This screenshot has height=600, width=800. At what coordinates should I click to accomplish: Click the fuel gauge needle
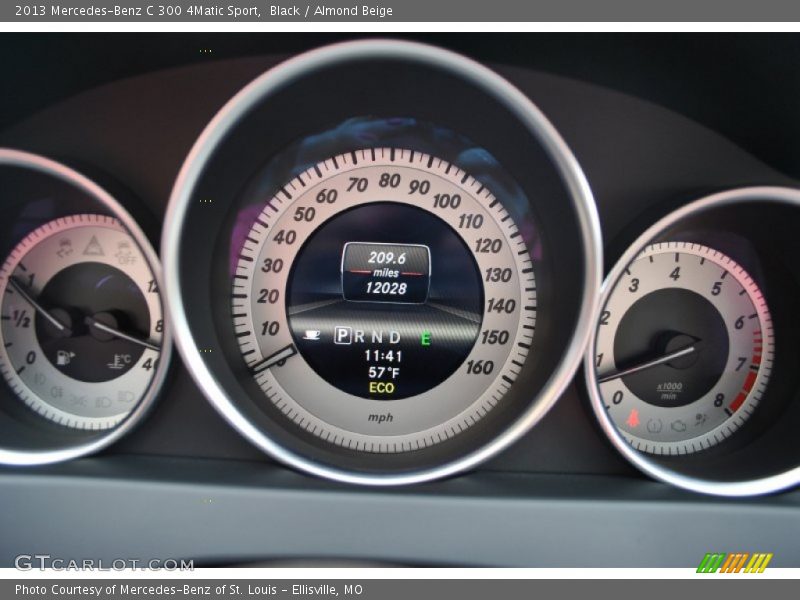pyautogui.click(x=39, y=304)
